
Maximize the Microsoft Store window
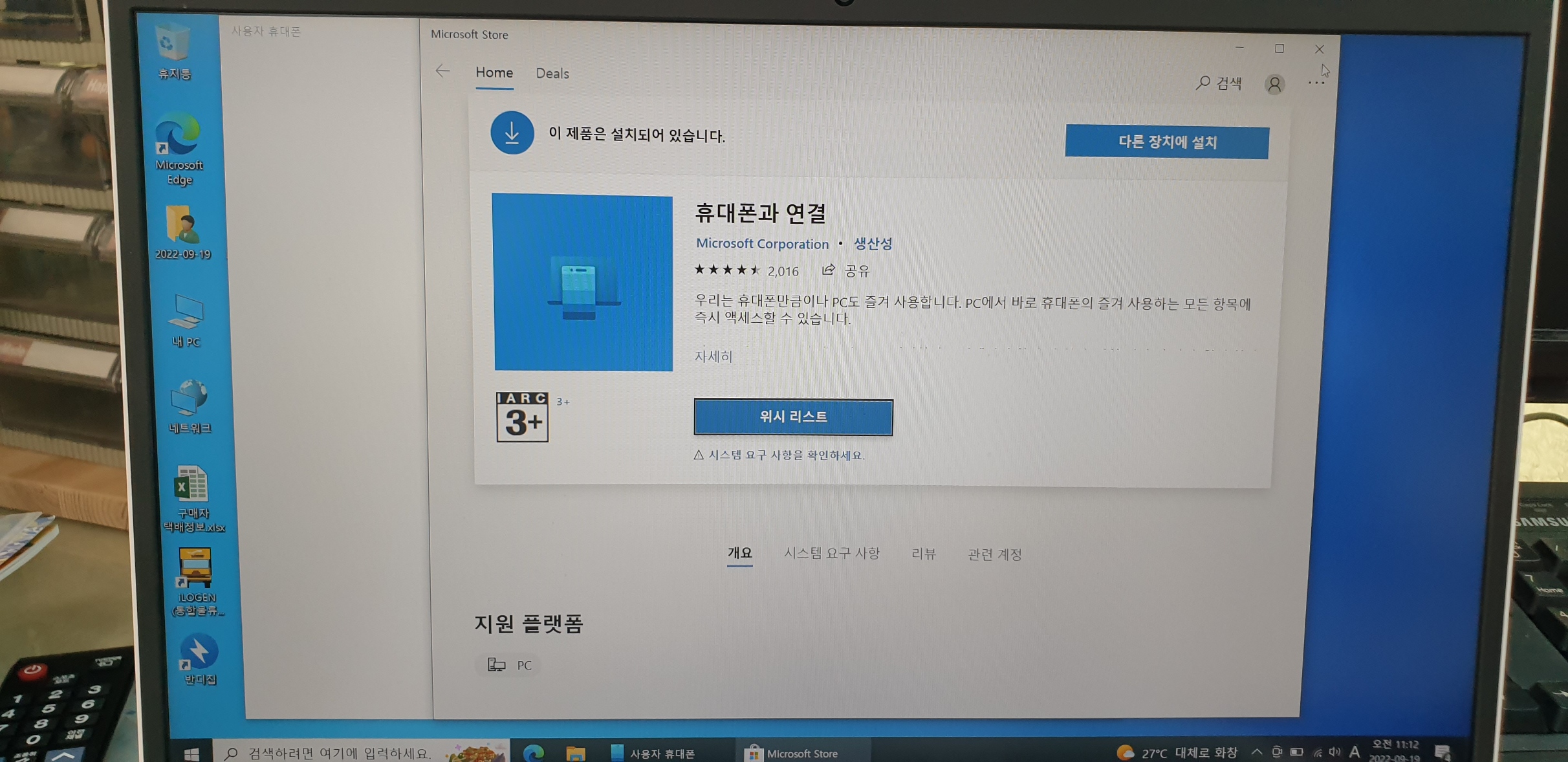pyautogui.click(x=1279, y=49)
